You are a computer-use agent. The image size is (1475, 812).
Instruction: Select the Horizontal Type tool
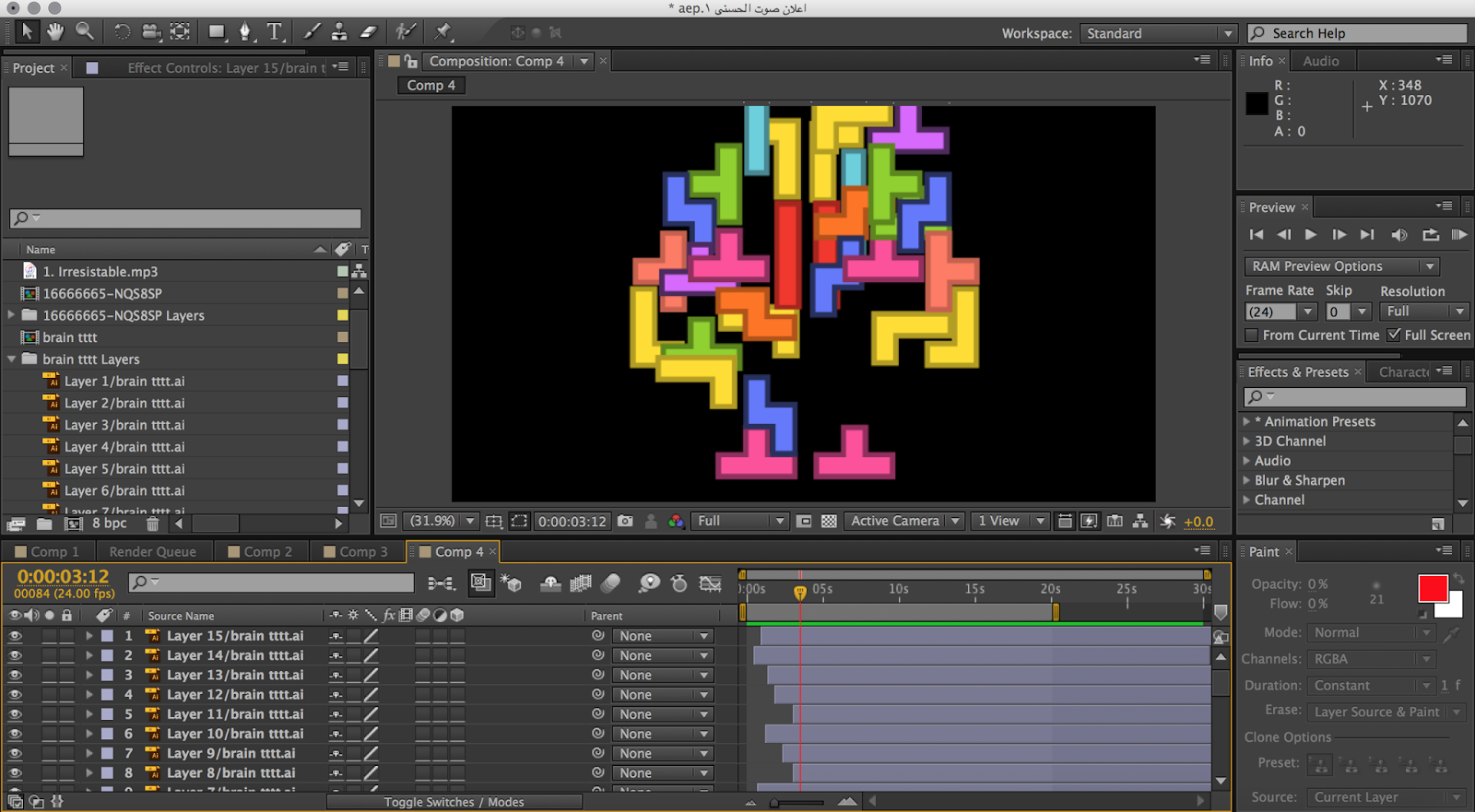click(275, 31)
